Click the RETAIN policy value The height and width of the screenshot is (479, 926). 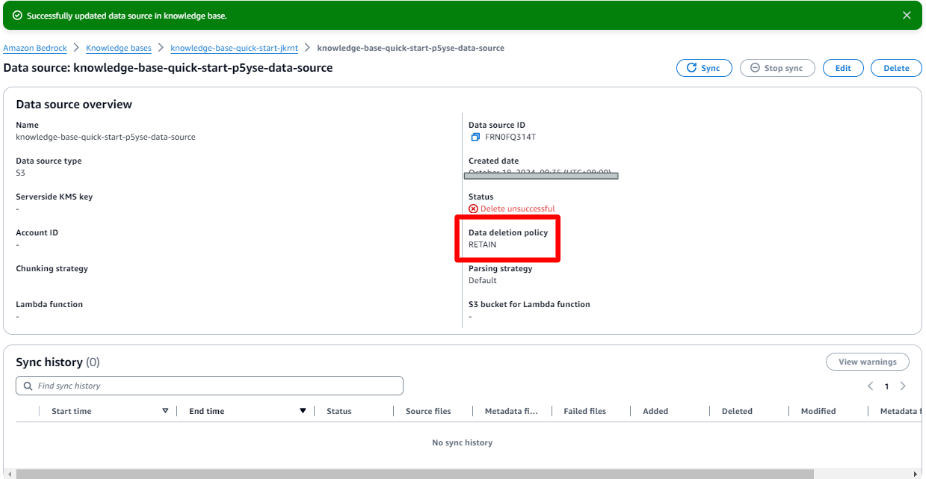(482, 244)
